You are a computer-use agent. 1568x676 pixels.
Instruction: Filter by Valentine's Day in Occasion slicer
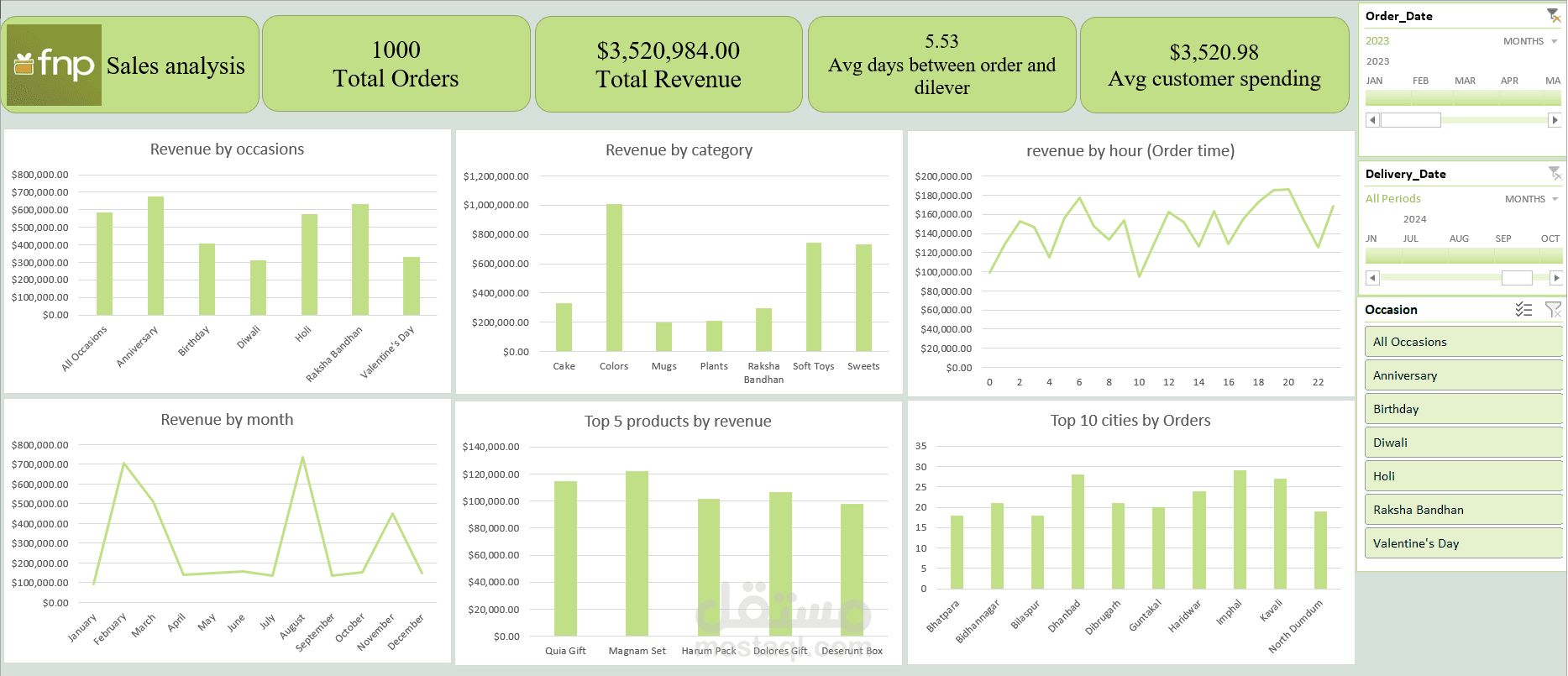[1463, 543]
